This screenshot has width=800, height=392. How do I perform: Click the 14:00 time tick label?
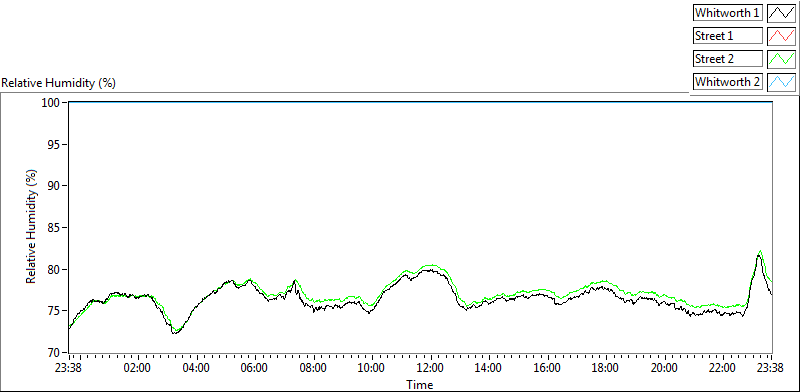pyautogui.click(x=489, y=368)
